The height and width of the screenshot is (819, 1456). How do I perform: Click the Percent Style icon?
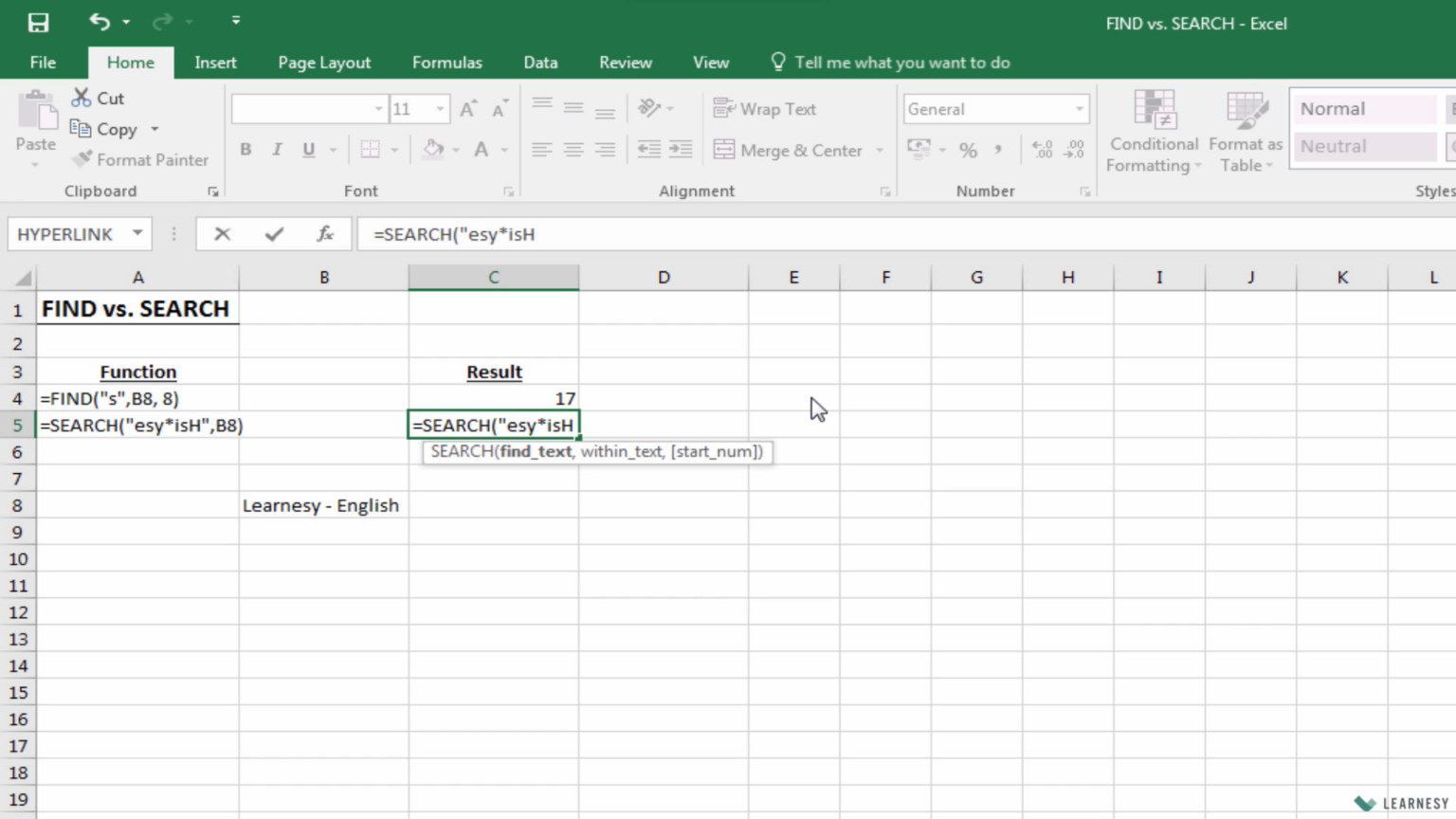tap(968, 150)
